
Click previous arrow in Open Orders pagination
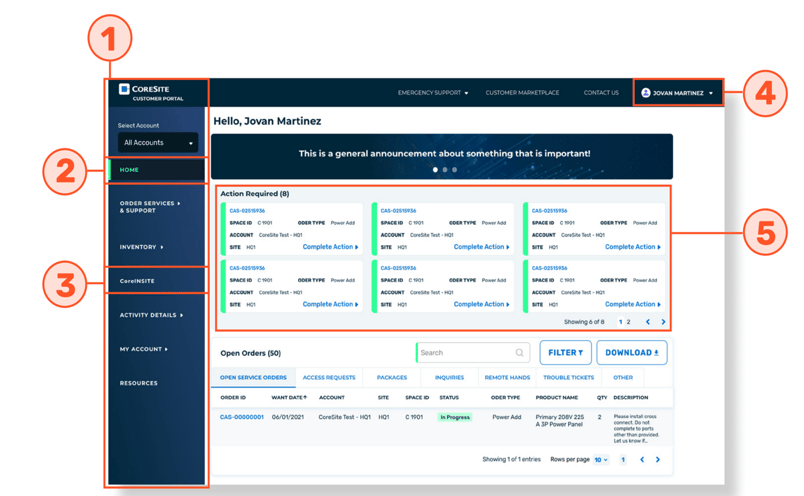[x=642, y=460]
